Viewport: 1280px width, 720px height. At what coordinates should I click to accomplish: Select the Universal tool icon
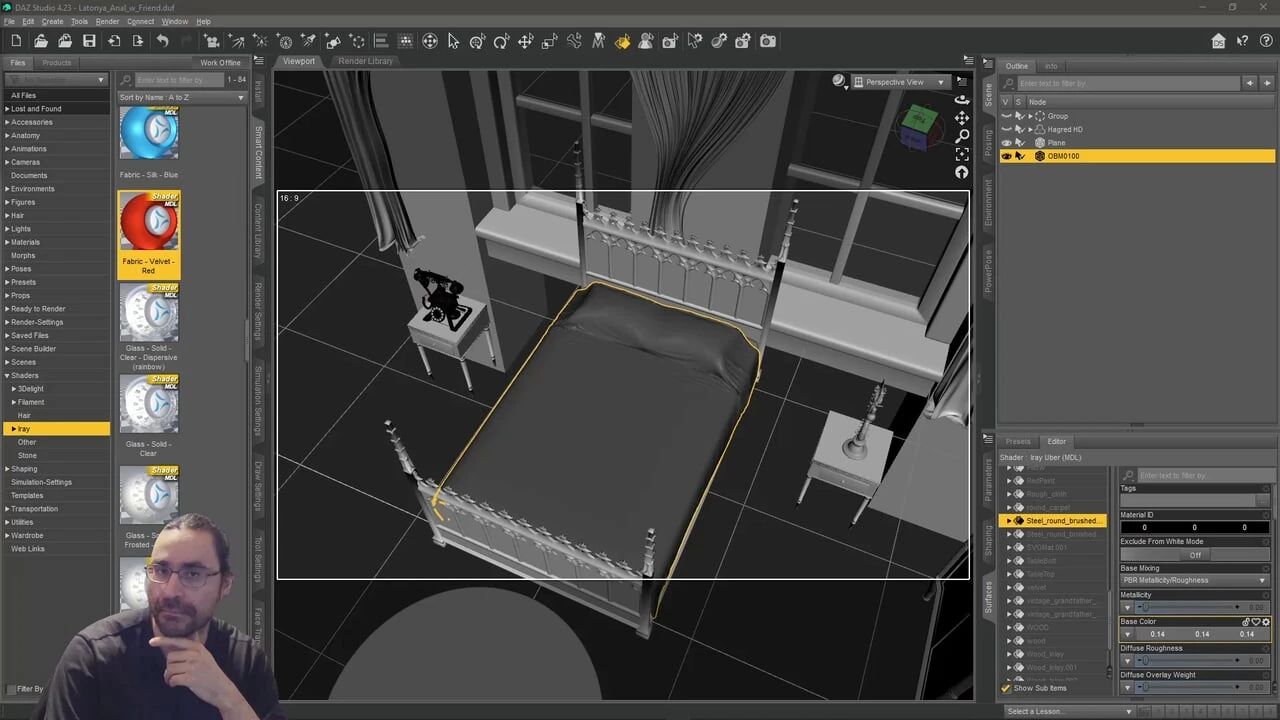(430, 41)
